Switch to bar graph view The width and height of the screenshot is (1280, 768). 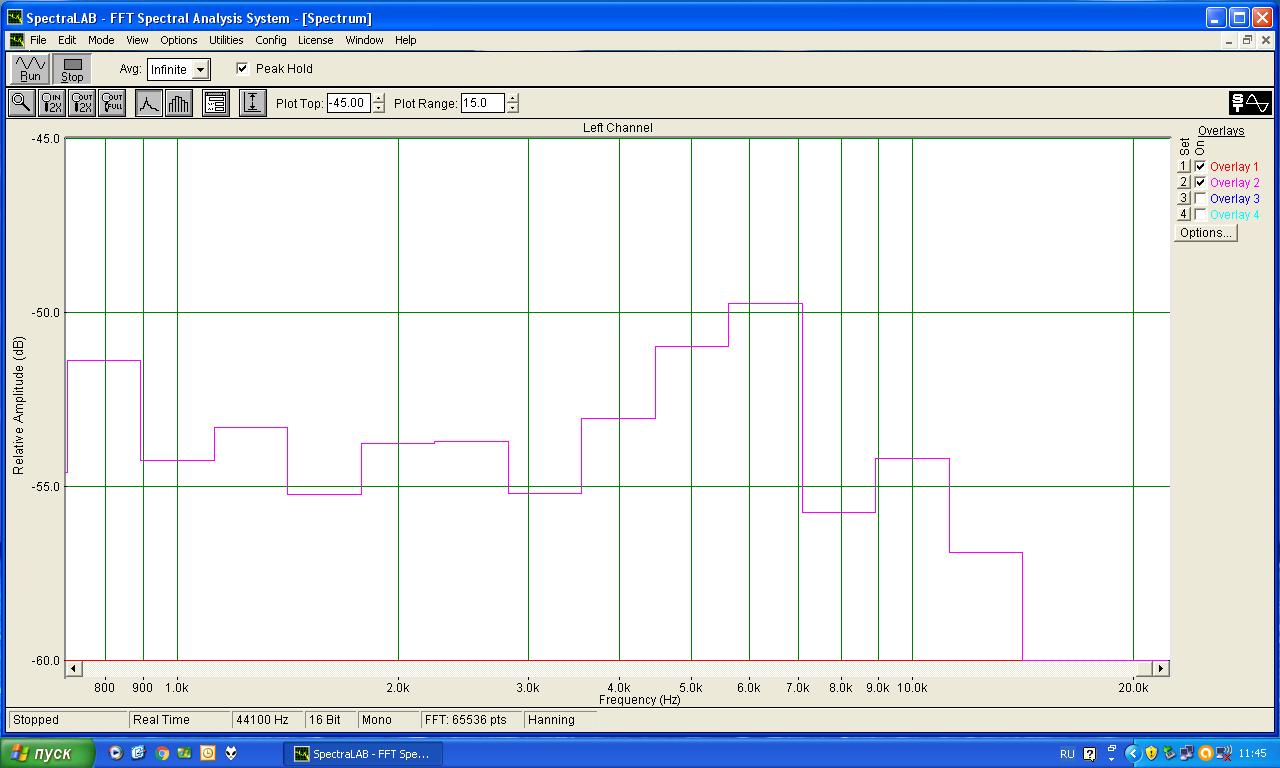(x=179, y=103)
